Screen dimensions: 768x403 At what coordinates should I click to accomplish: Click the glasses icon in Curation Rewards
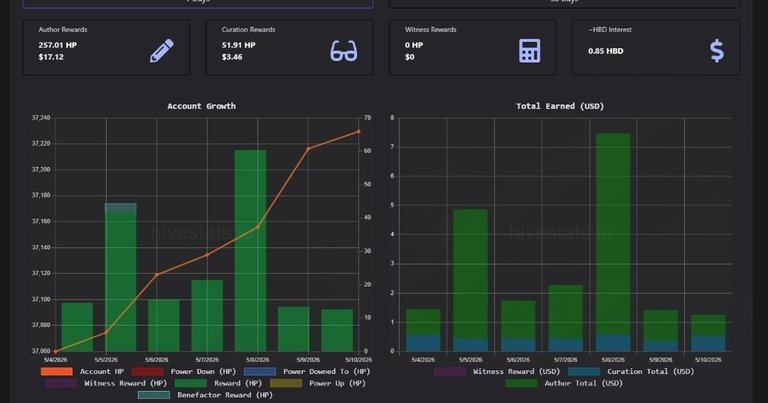point(344,51)
